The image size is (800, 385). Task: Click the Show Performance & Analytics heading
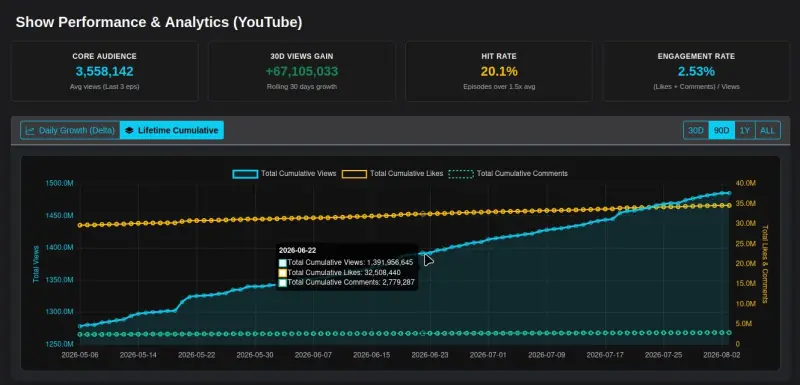pyautogui.click(x=159, y=22)
